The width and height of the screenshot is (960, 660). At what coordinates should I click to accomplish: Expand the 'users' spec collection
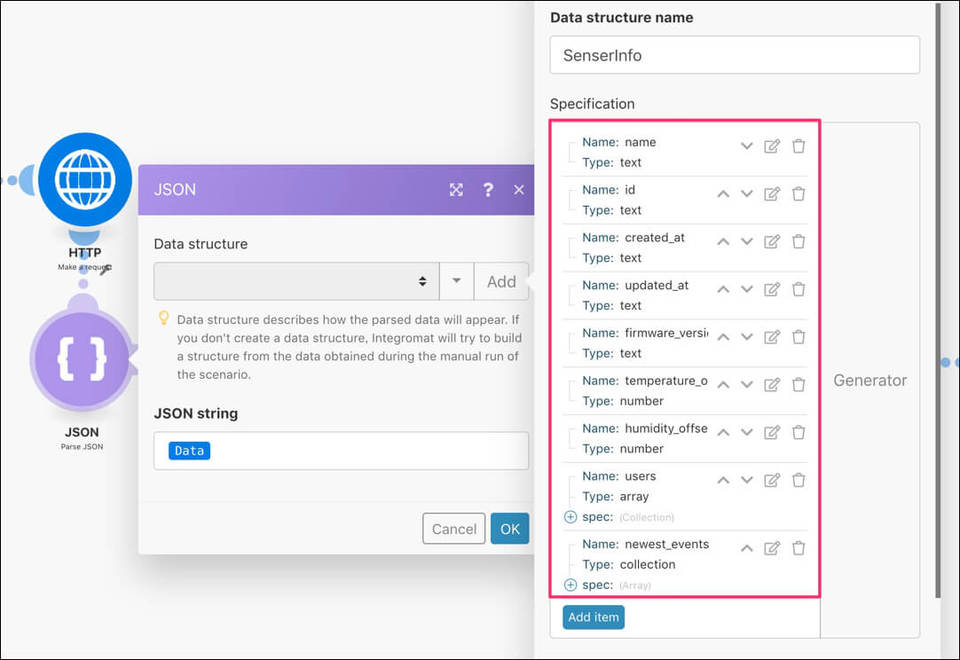(x=571, y=517)
